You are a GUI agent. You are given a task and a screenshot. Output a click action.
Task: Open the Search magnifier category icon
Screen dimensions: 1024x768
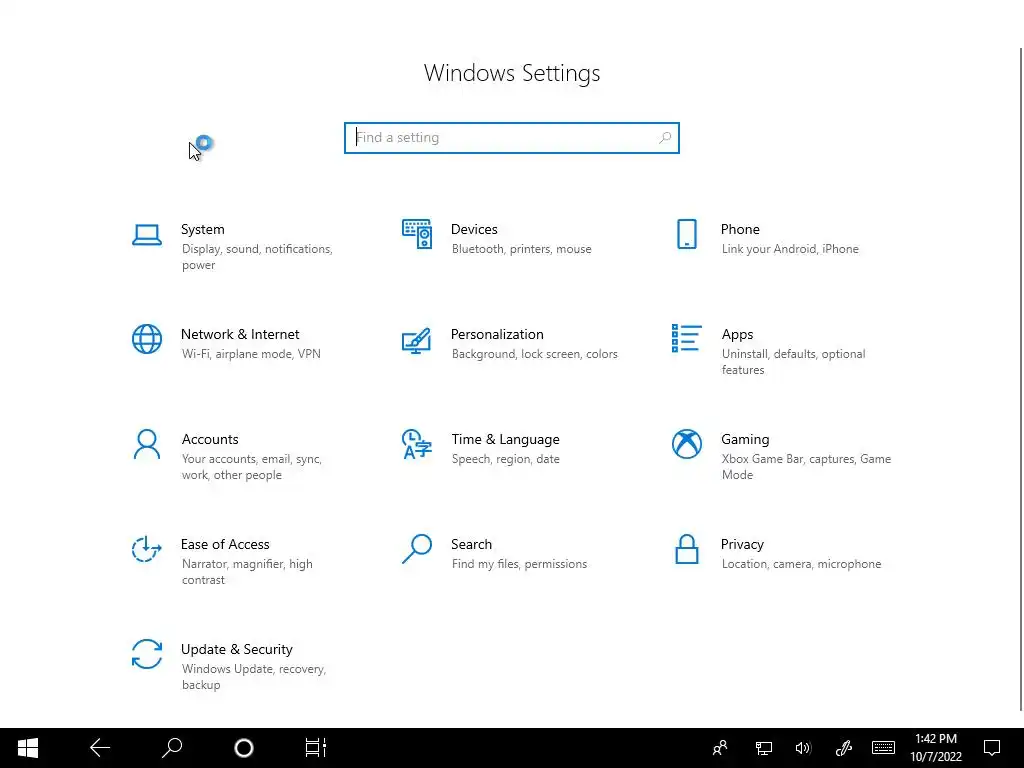pyautogui.click(x=417, y=549)
